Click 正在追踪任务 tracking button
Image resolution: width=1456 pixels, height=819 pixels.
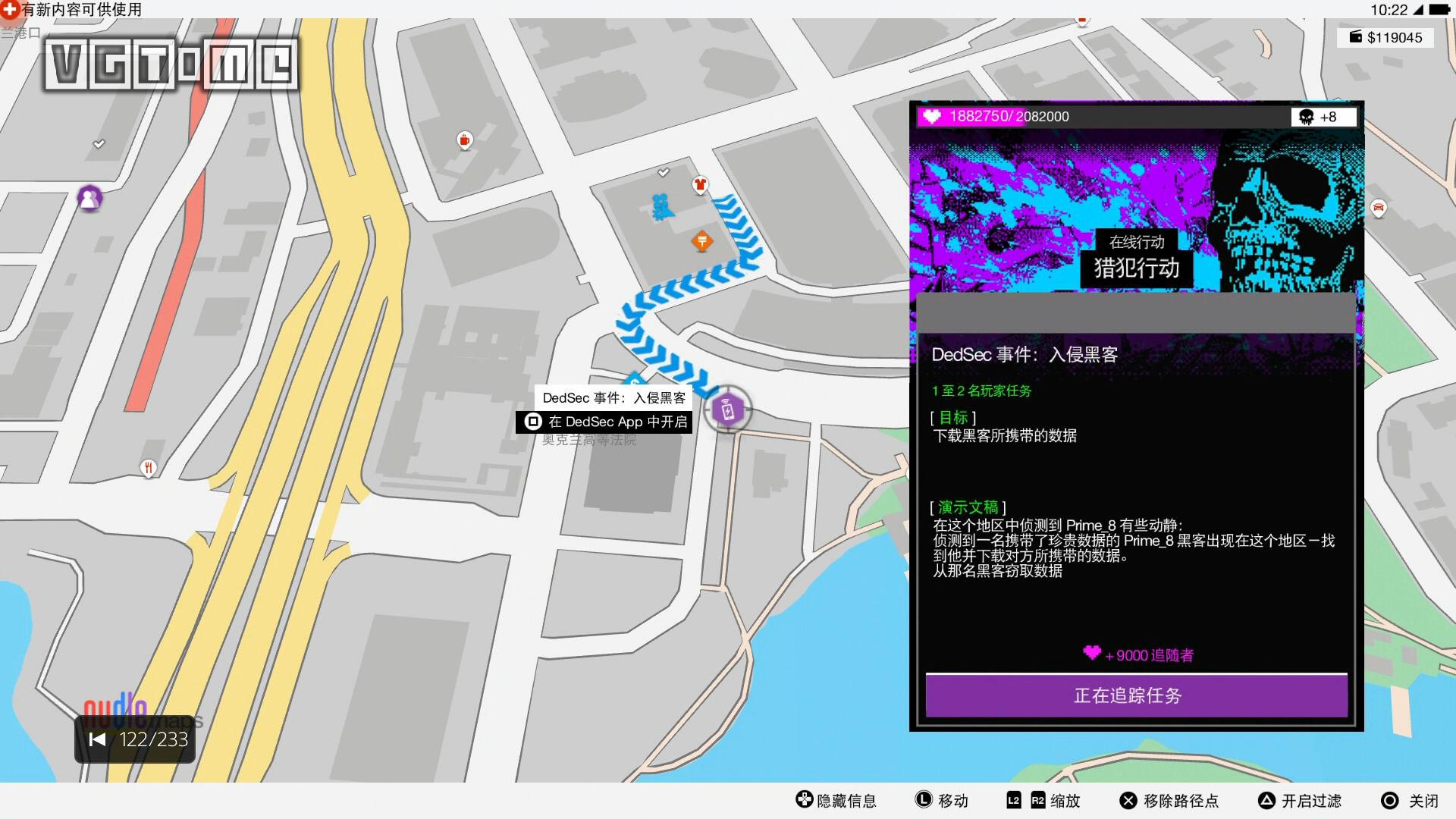pyautogui.click(x=1136, y=695)
